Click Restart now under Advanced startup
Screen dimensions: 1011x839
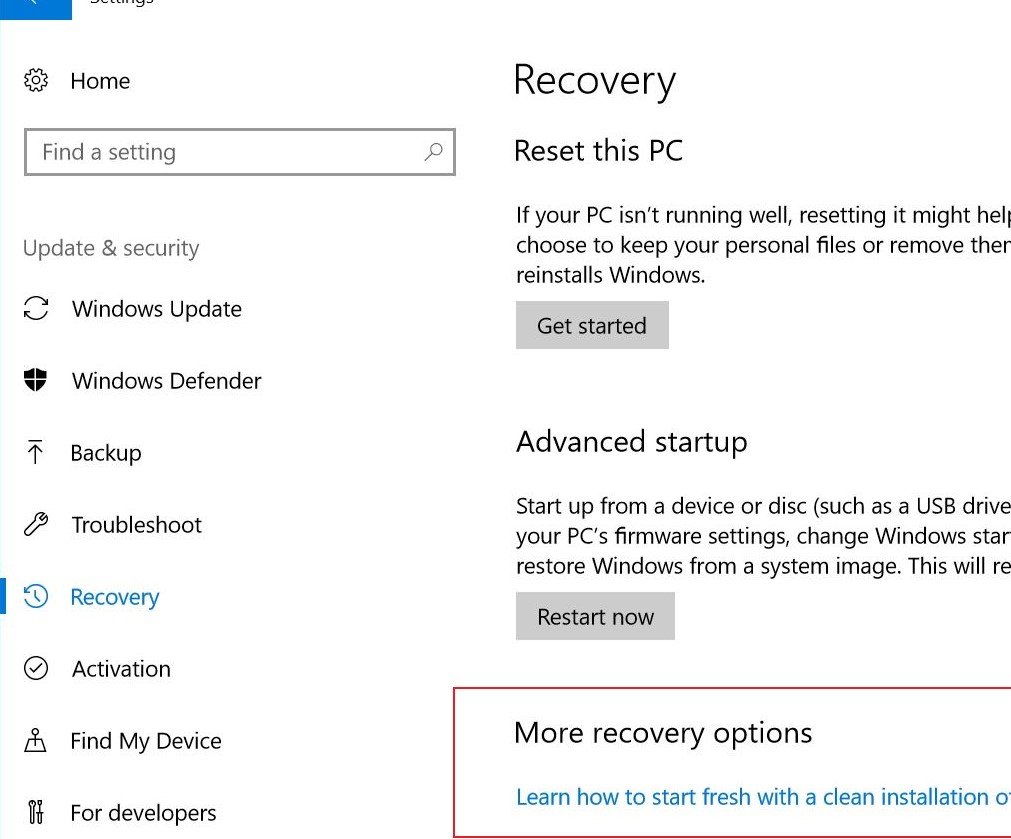click(x=595, y=616)
